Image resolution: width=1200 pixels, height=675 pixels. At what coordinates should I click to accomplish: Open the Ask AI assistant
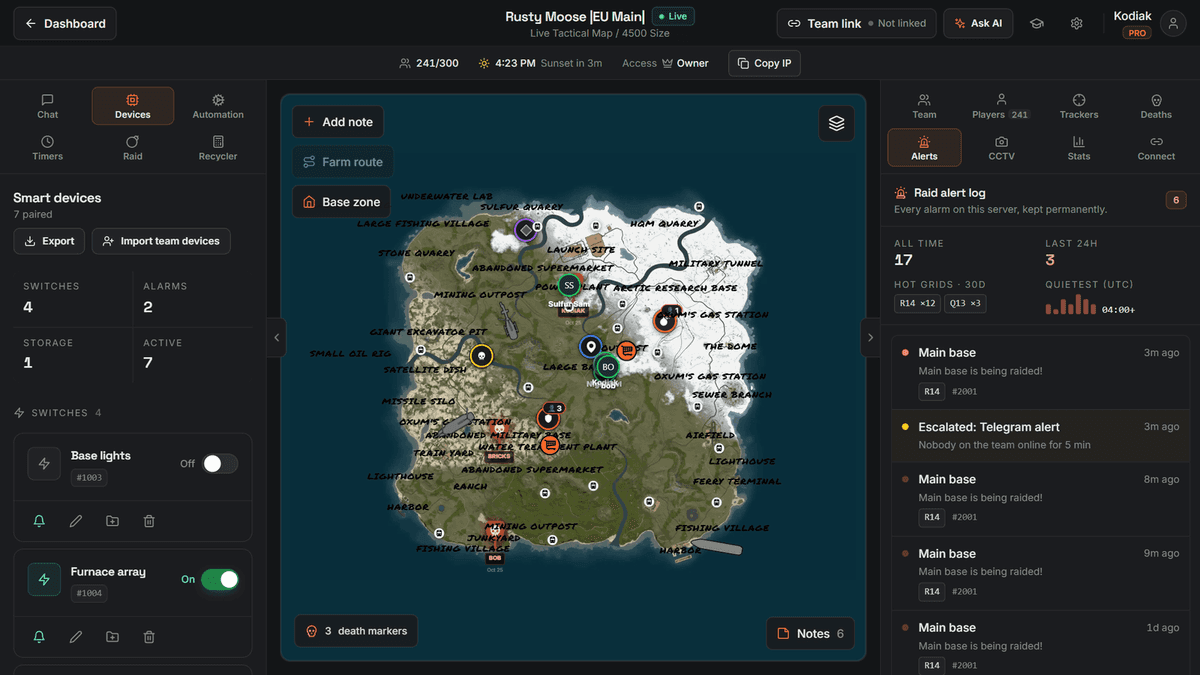(978, 23)
